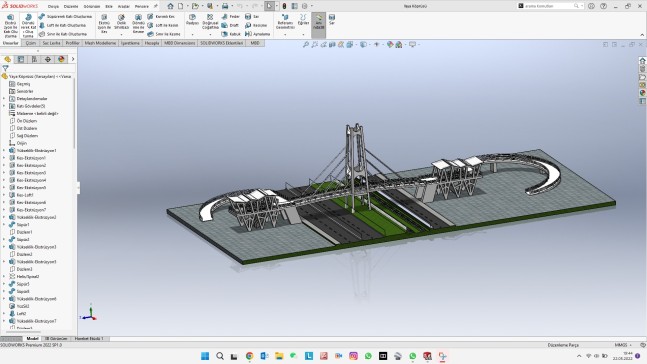This screenshot has width=647, height=364.
Task: Open File Explorer from the taskbar
Action: [279, 356]
